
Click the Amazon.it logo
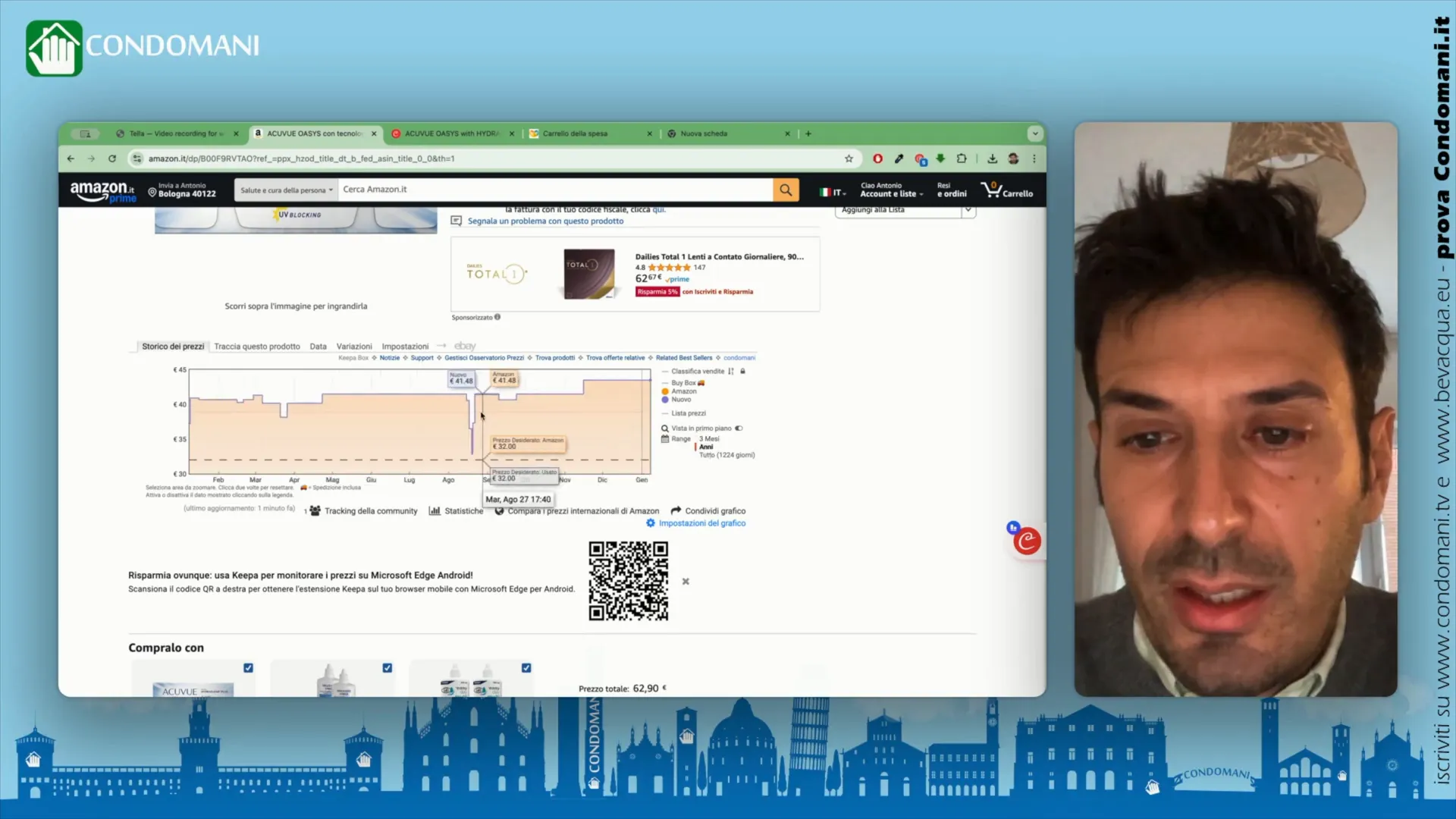[102, 191]
